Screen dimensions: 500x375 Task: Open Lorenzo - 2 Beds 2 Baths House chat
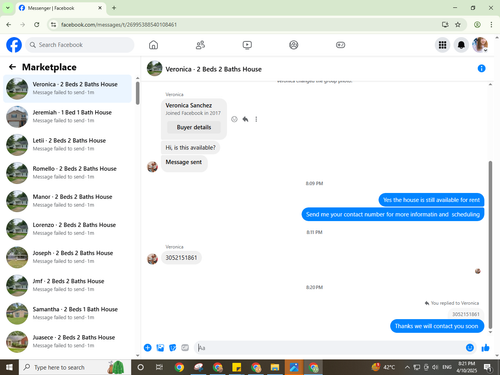(67, 229)
